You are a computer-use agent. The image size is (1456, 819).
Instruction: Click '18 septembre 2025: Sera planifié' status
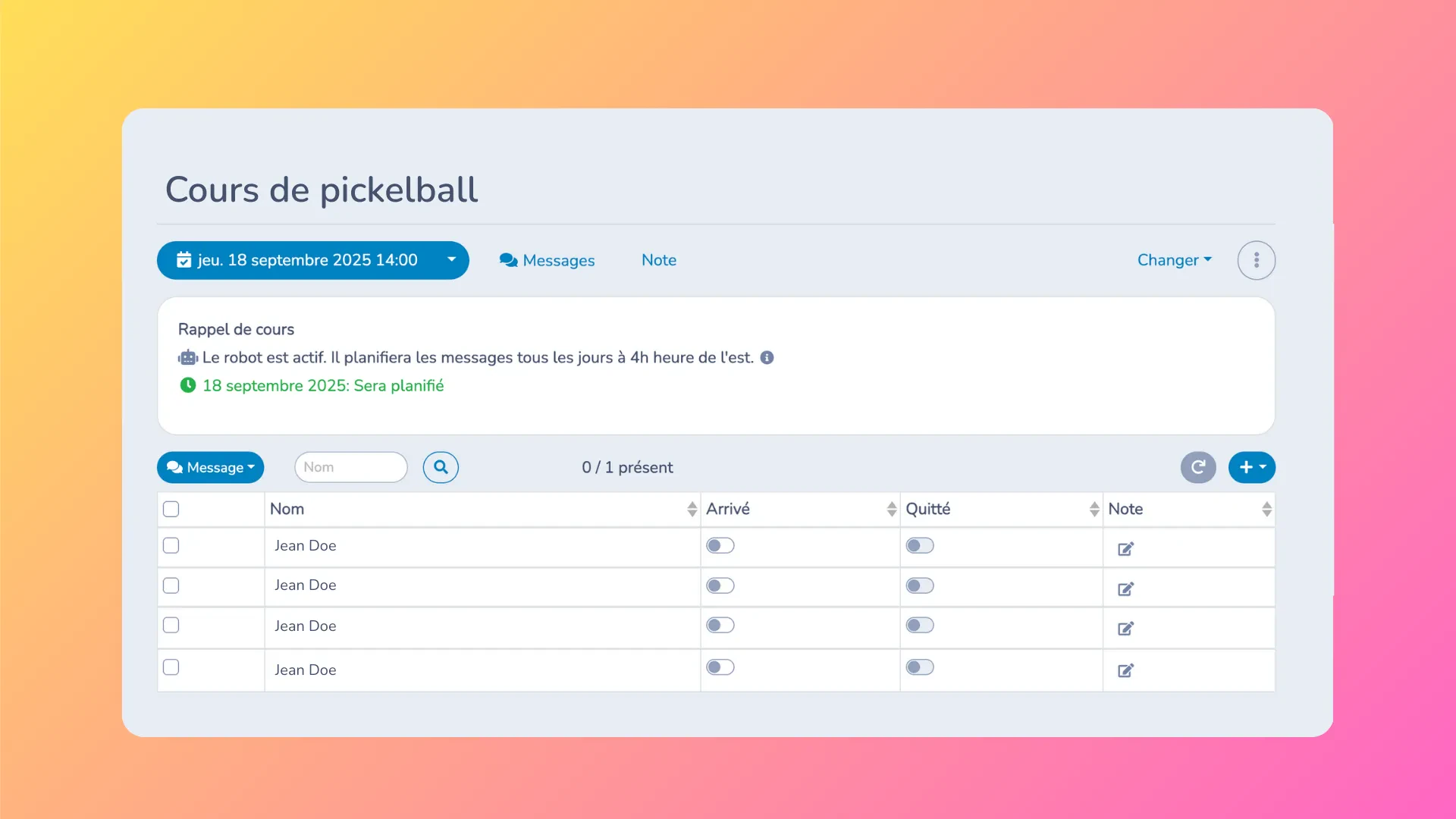323,385
